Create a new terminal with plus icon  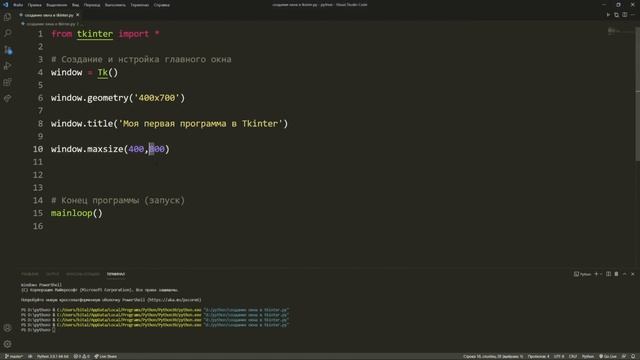point(596,274)
